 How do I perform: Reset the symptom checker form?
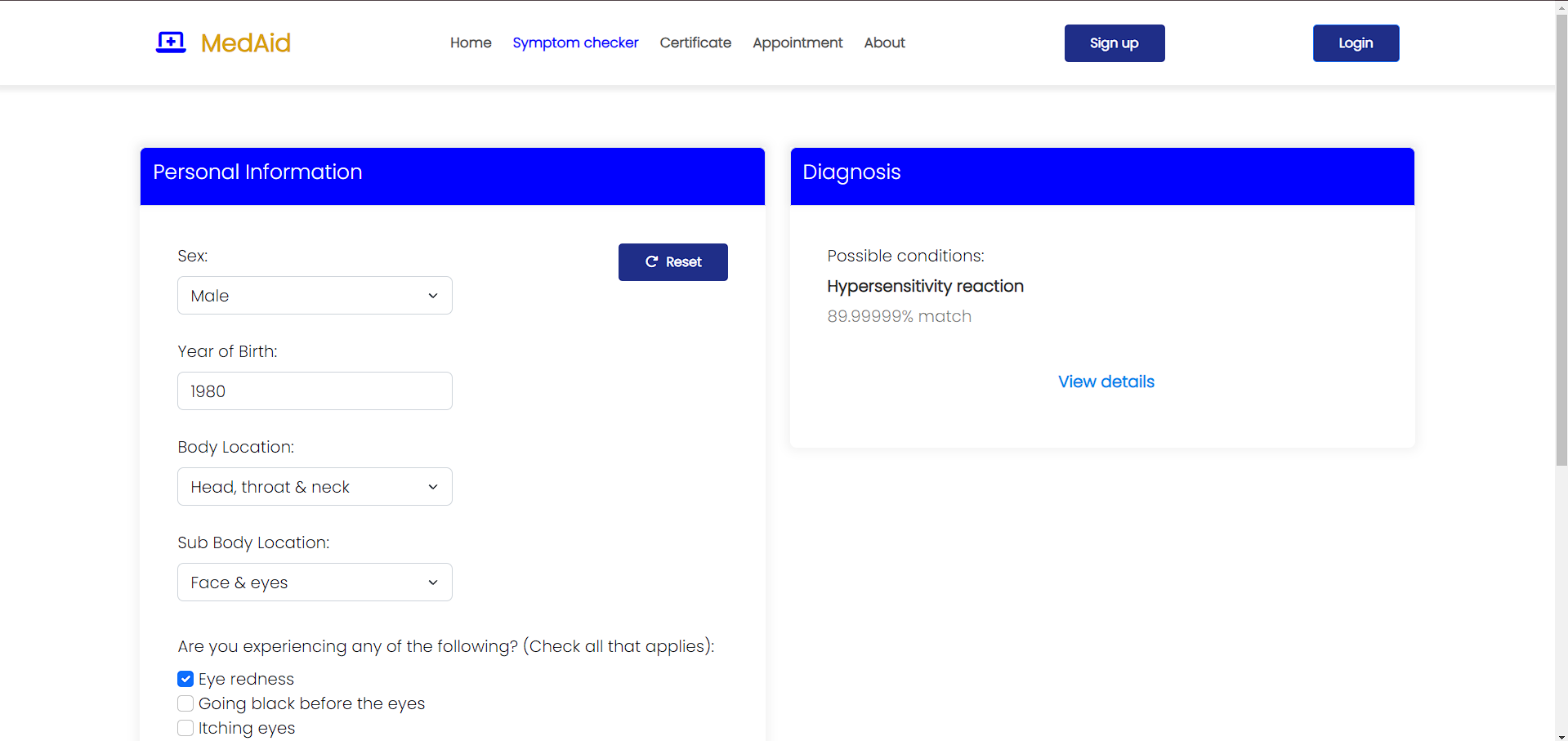pos(673,262)
